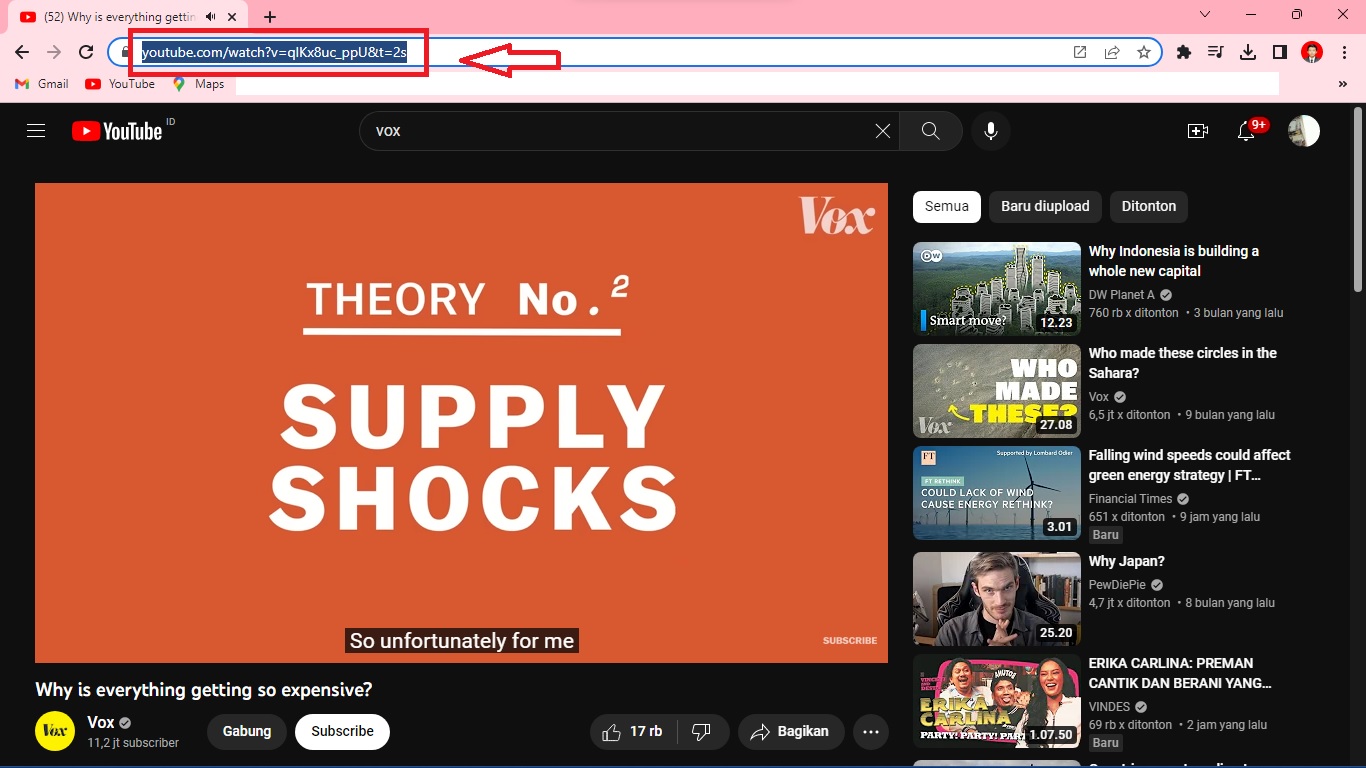Open more actions three-dot button
Viewport: 1366px width, 768px height.
point(871,732)
